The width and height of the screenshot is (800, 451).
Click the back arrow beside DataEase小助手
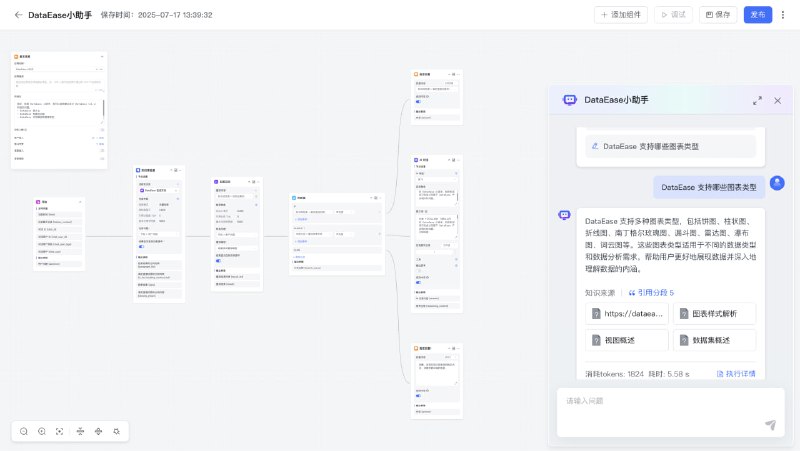tap(18, 15)
